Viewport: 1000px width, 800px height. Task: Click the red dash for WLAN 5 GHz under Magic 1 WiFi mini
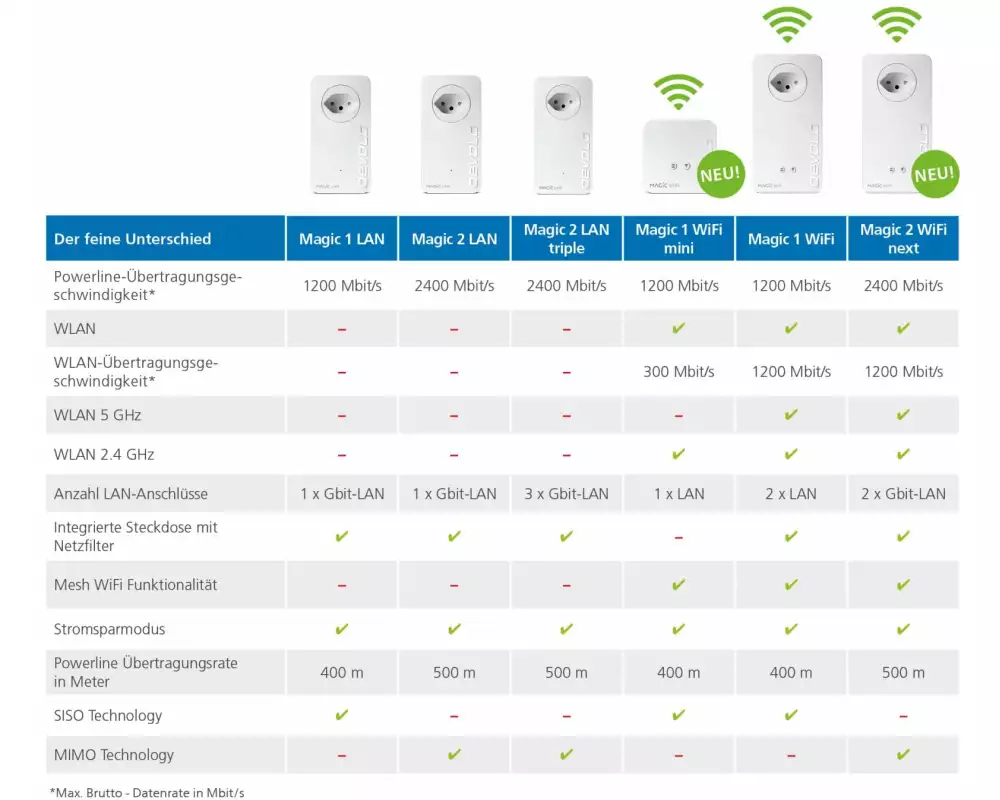678,415
